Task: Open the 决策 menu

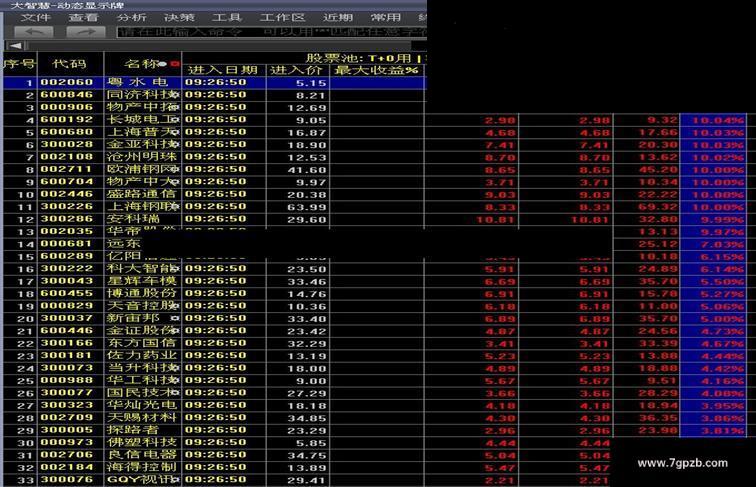Action: pos(179,18)
